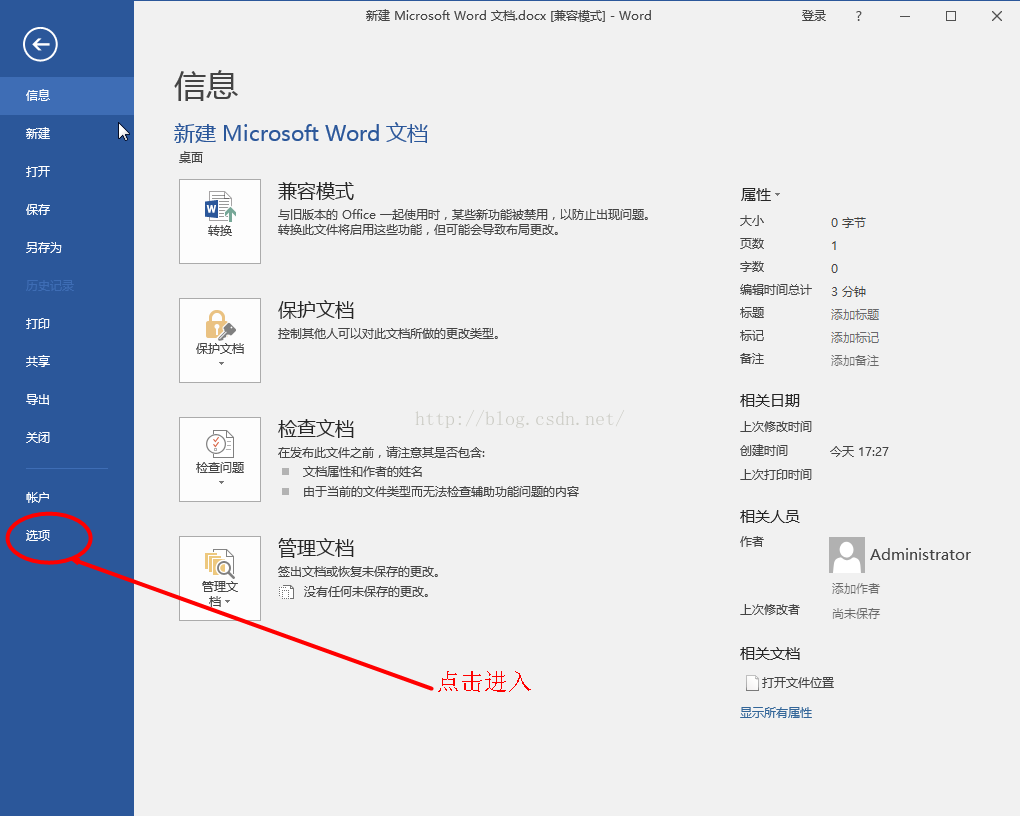The width and height of the screenshot is (1020, 816).
Task: Click the 兼容模式 heading
Action: pos(316,191)
